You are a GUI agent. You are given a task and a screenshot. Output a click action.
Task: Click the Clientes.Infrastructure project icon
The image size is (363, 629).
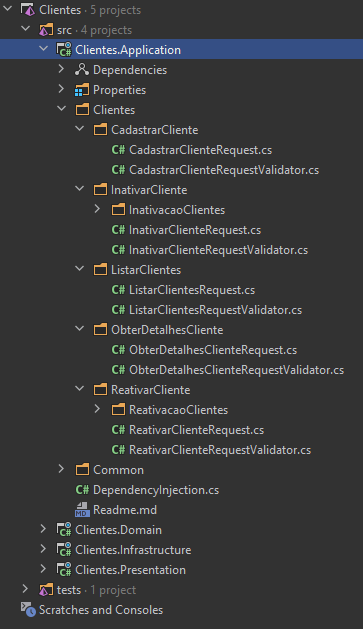(x=64, y=550)
